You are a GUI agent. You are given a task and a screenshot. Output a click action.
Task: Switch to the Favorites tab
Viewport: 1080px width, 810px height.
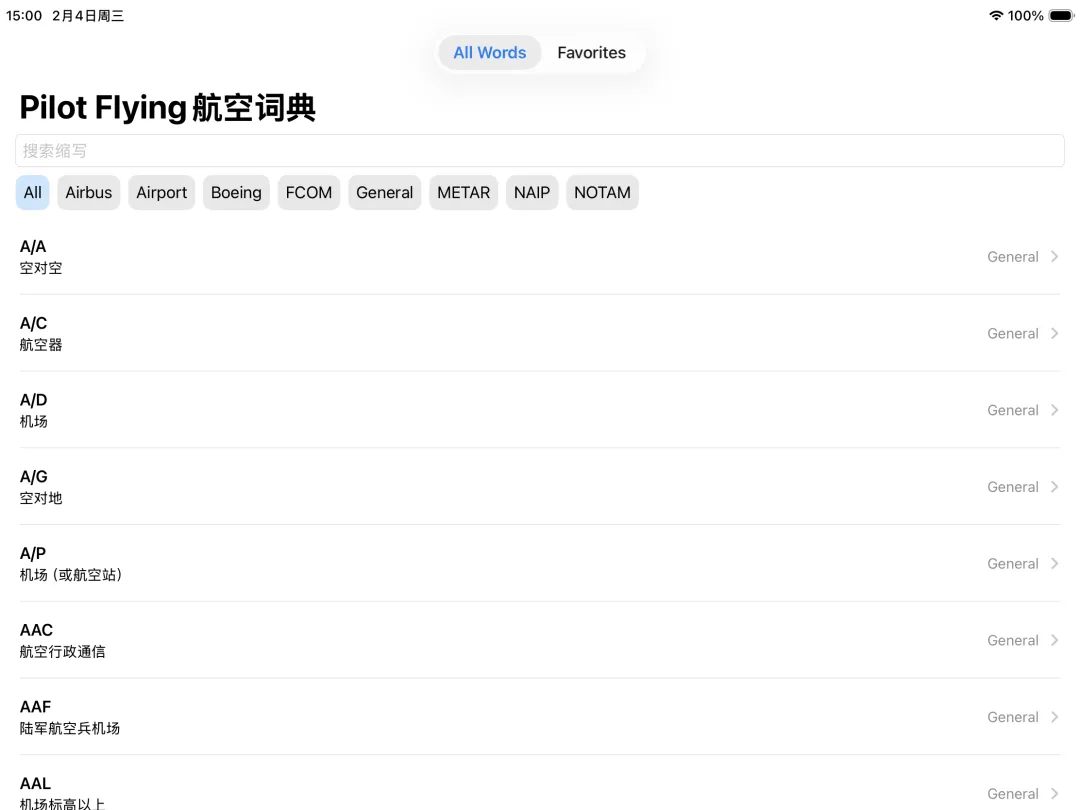point(591,53)
